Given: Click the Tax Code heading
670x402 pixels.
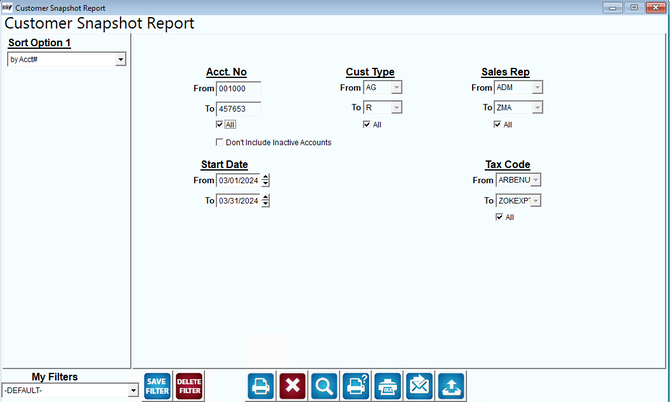Looking at the screenshot, I should [508, 164].
